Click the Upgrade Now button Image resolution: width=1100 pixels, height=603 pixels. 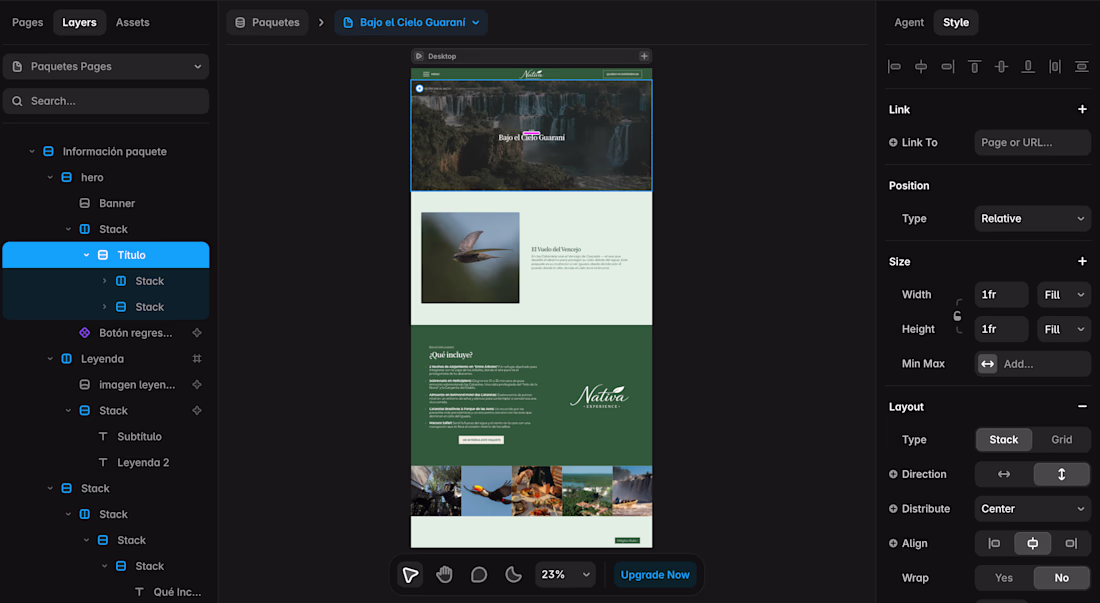(655, 575)
